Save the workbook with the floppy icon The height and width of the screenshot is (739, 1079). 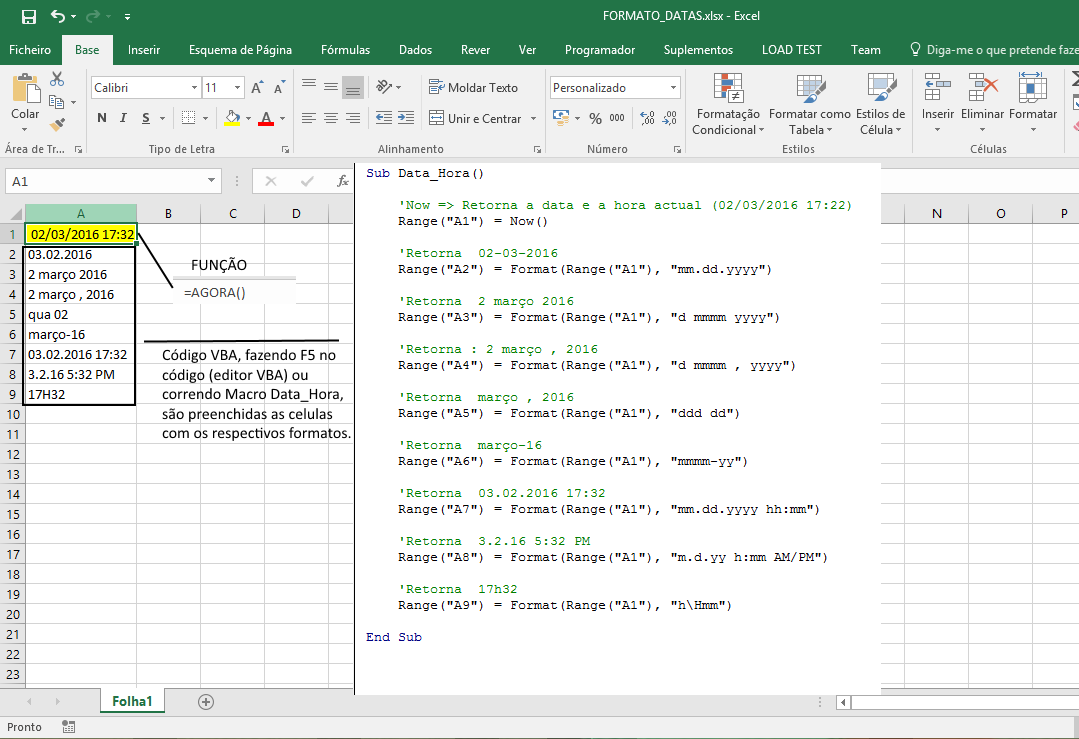click(29, 17)
